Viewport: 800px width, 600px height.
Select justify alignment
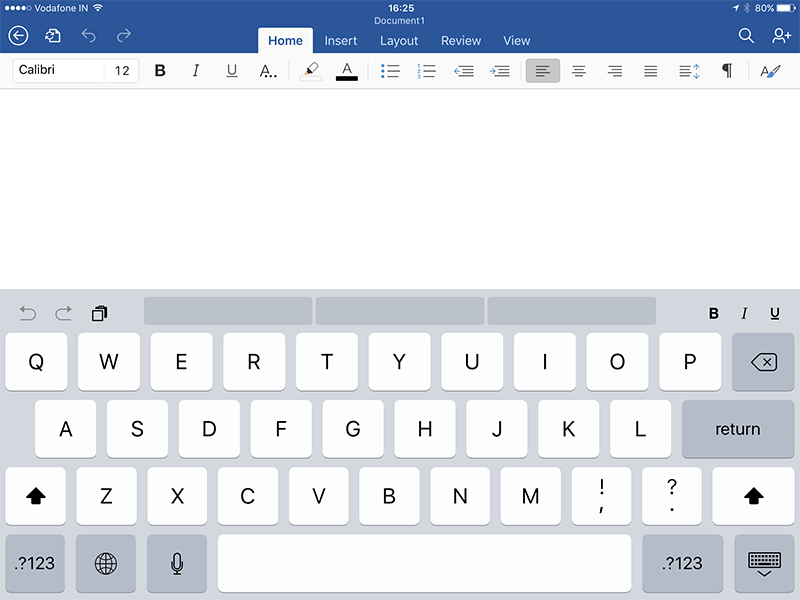(x=651, y=70)
